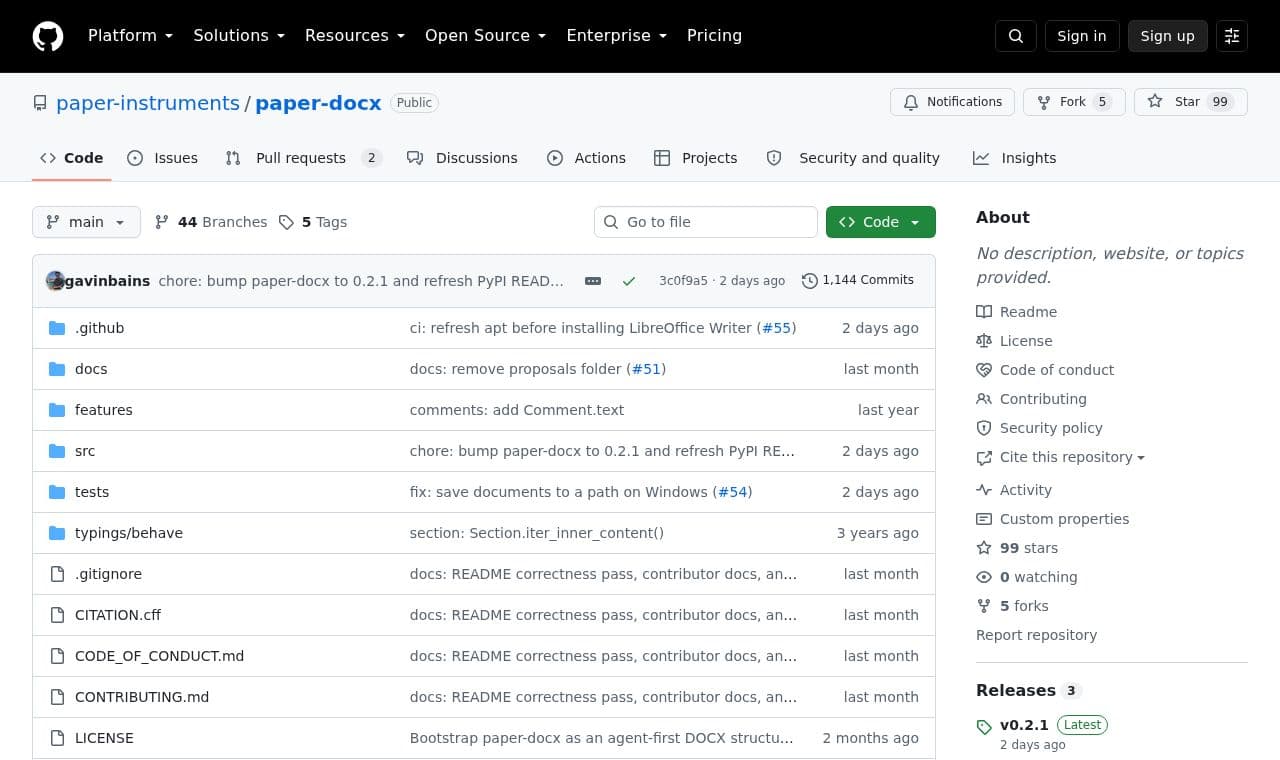Go to the Actions tab
1280x760 pixels.
click(x=587, y=158)
